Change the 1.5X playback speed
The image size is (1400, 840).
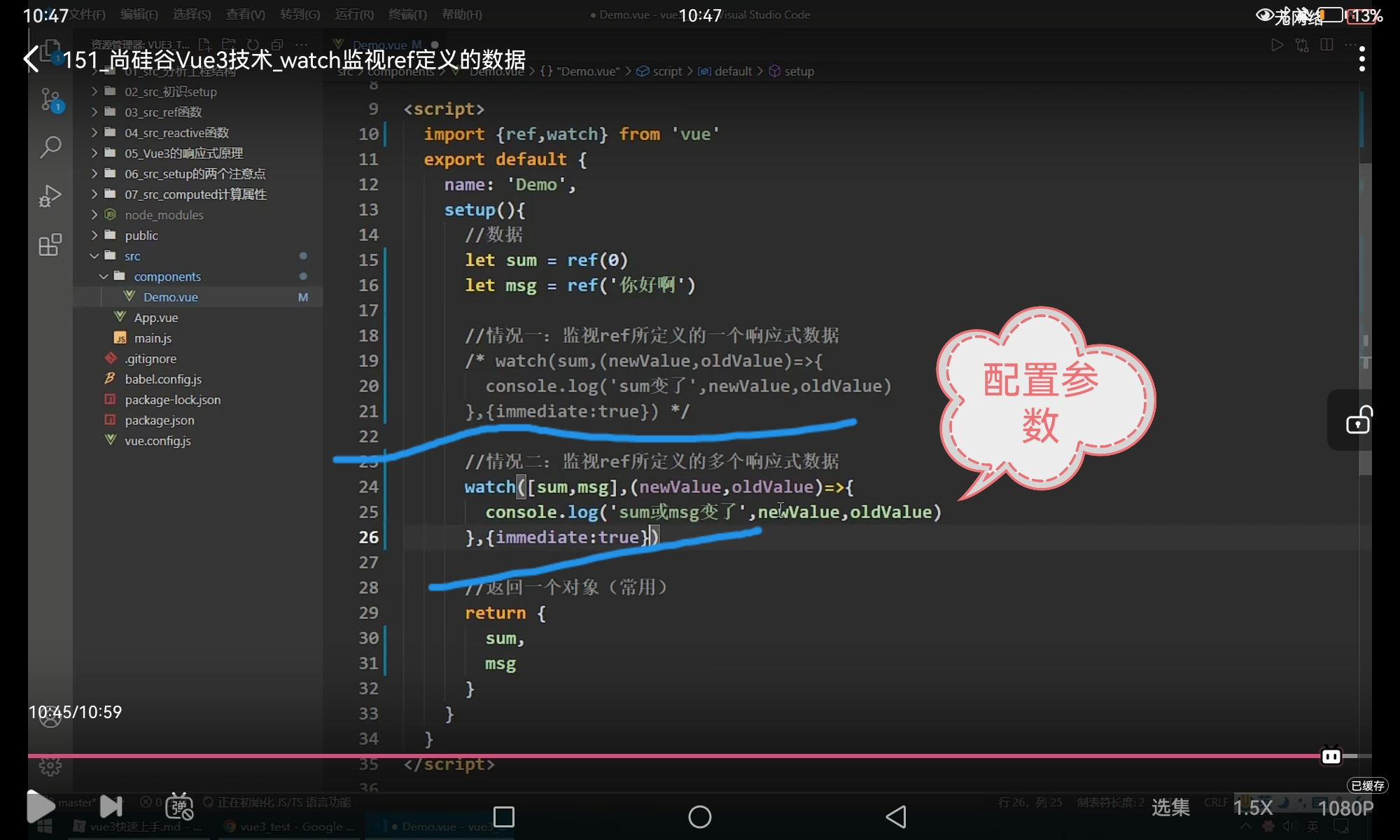pyautogui.click(x=1252, y=808)
